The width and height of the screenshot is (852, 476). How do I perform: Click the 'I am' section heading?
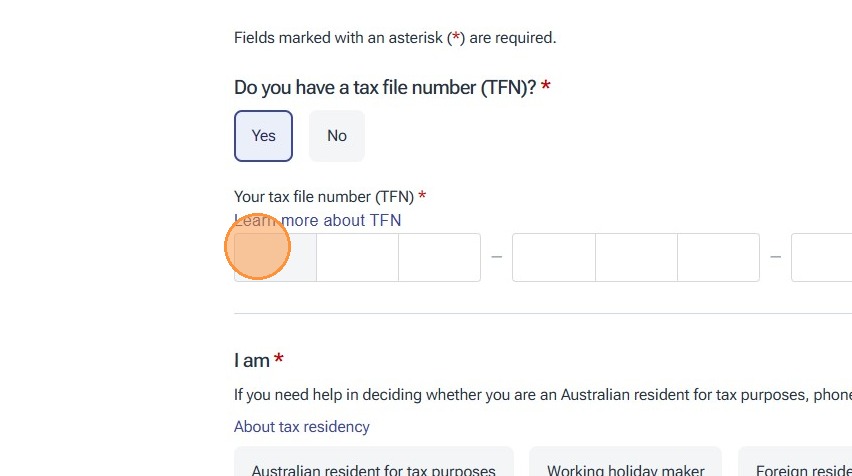[252, 360]
